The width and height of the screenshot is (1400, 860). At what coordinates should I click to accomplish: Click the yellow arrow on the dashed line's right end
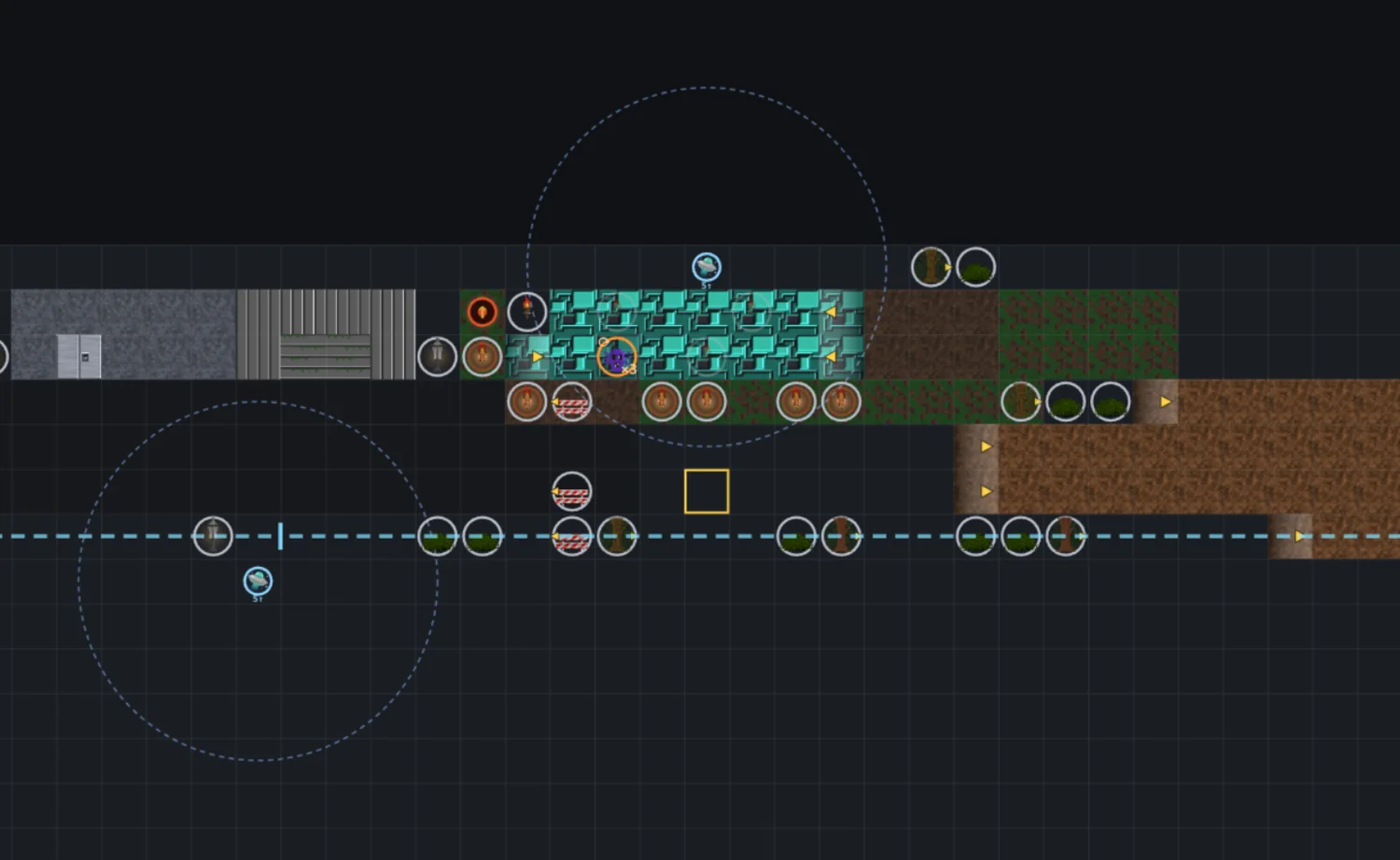pos(1299,536)
